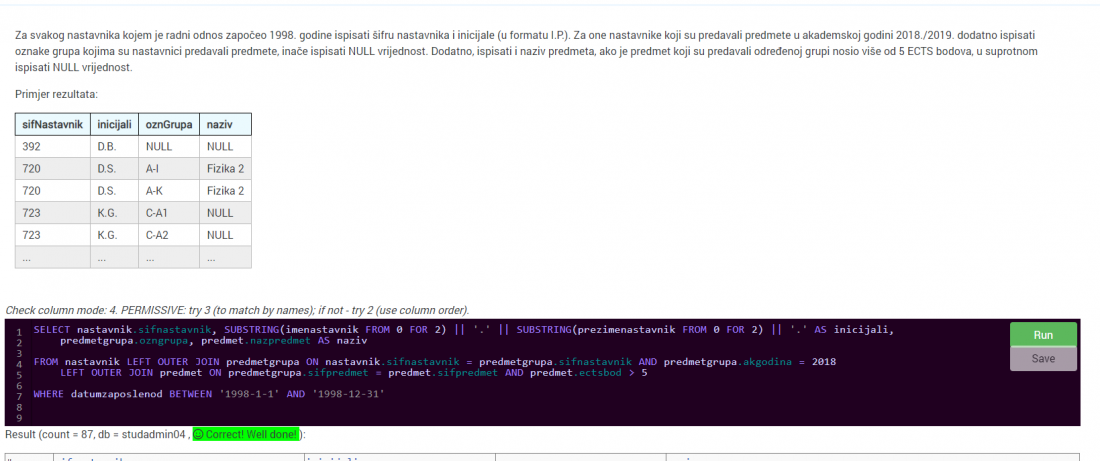This screenshot has width=1100, height=461.
Task: Run the SQL query with the green Run button
Action: tap(1043, 335)
